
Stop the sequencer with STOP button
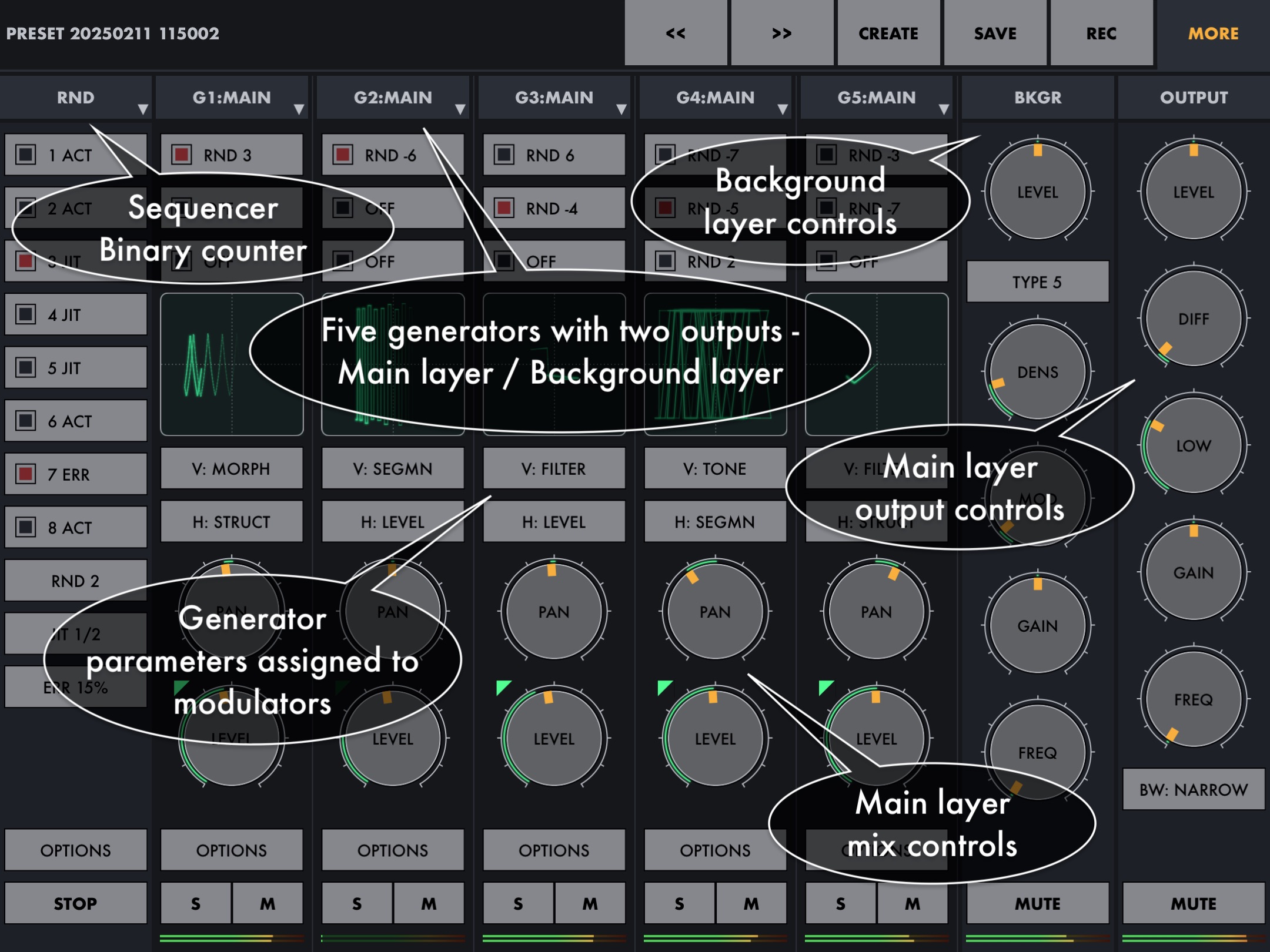(76, 903)
